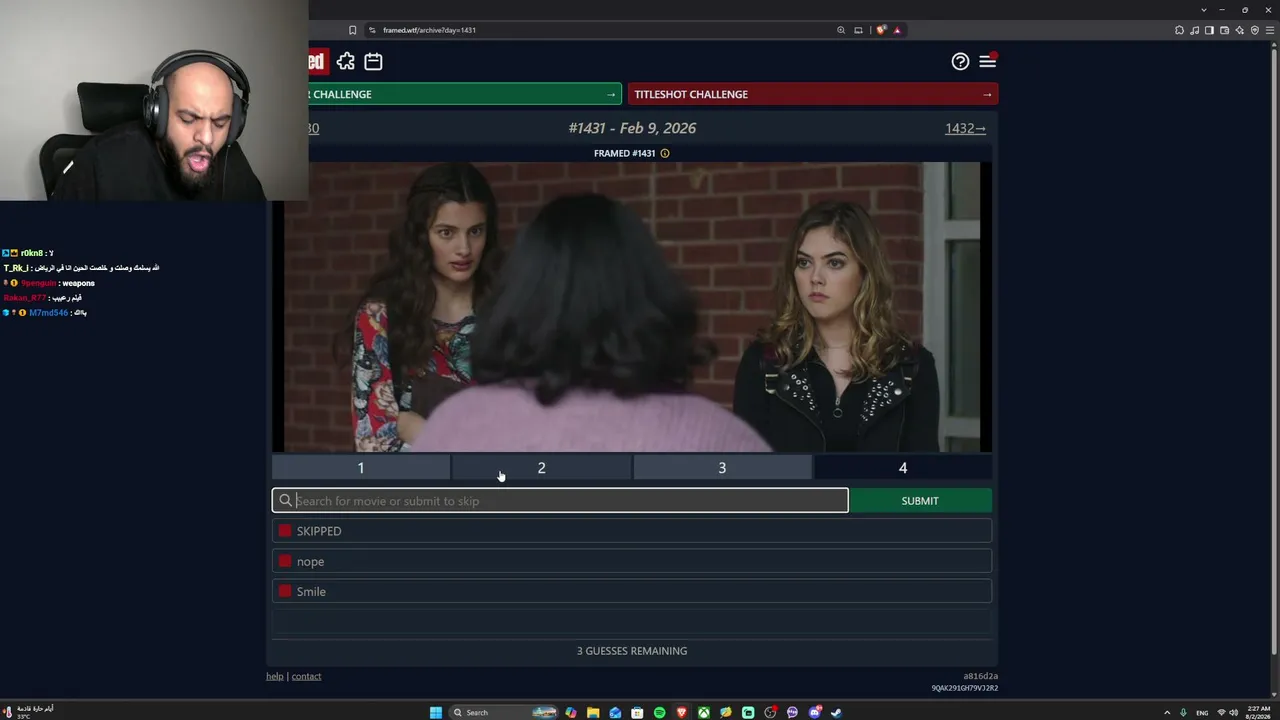This screenshot has height=720, width=1280.
Task: Open the browser main menu icon
Action: 1270,30
